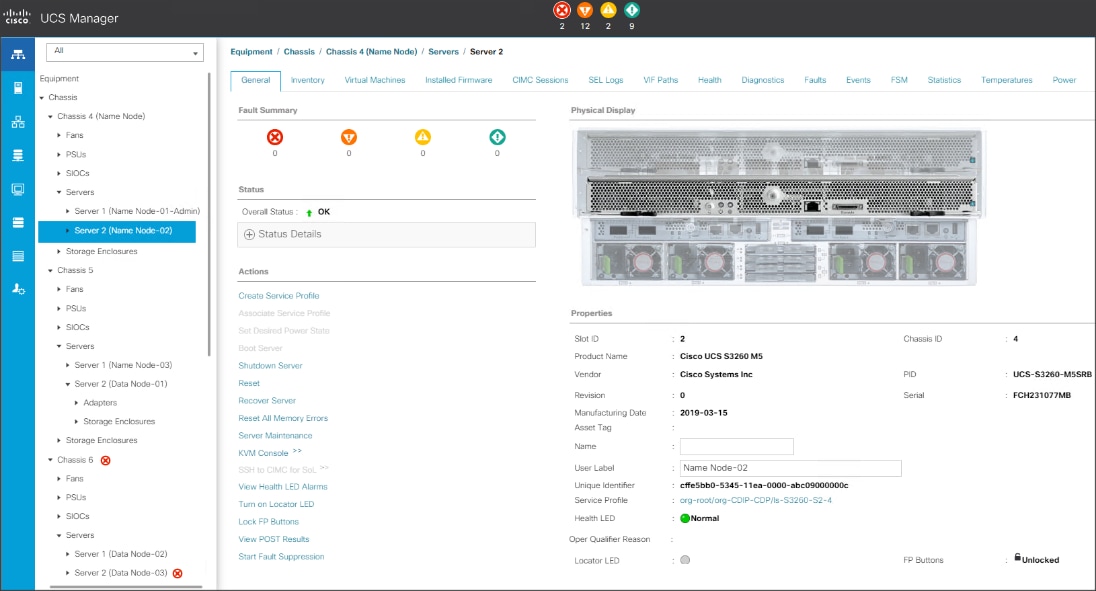Expand PSUs under Chassis 4
The height and width of the screenshot is (591, 1096).
tap(59, 154)
